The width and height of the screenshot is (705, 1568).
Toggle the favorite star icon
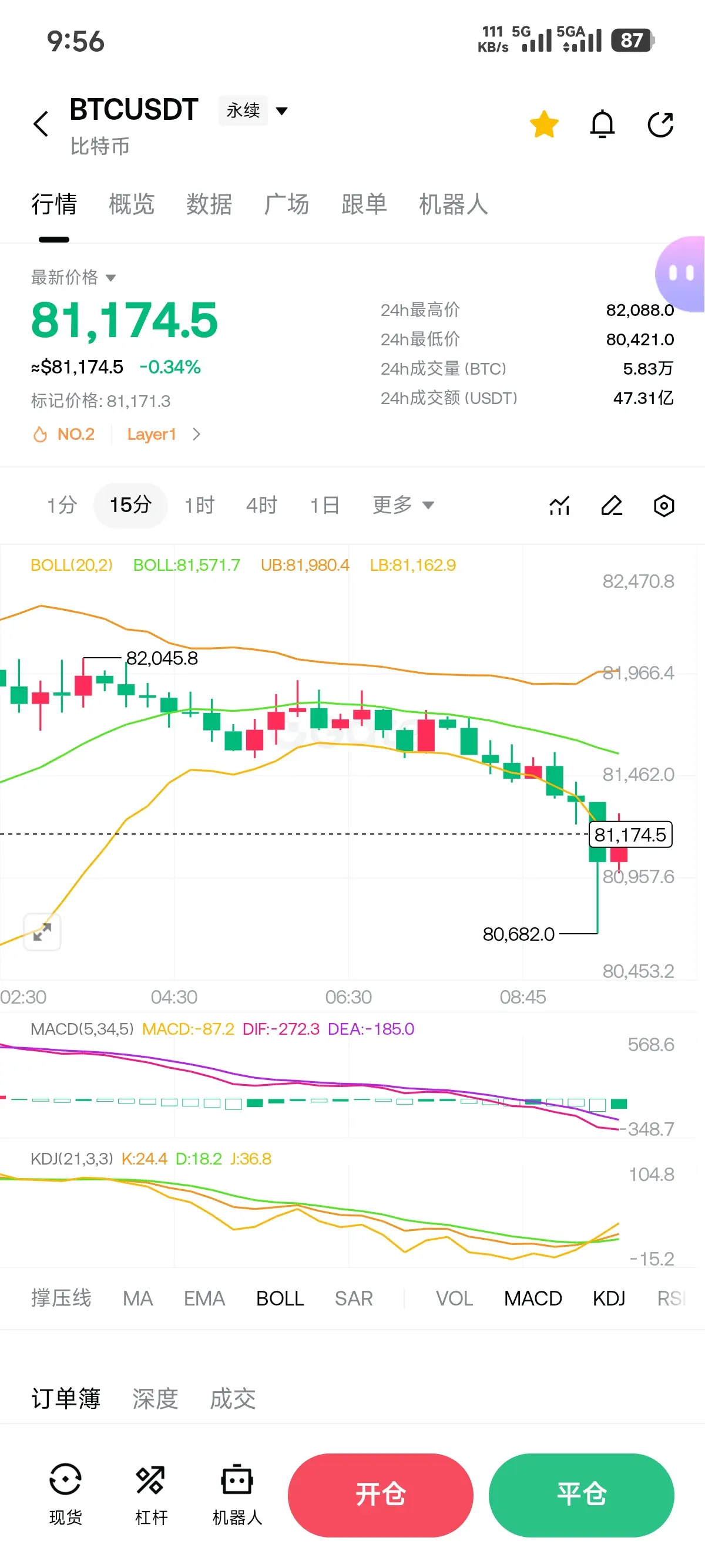[x=543, y=124]
